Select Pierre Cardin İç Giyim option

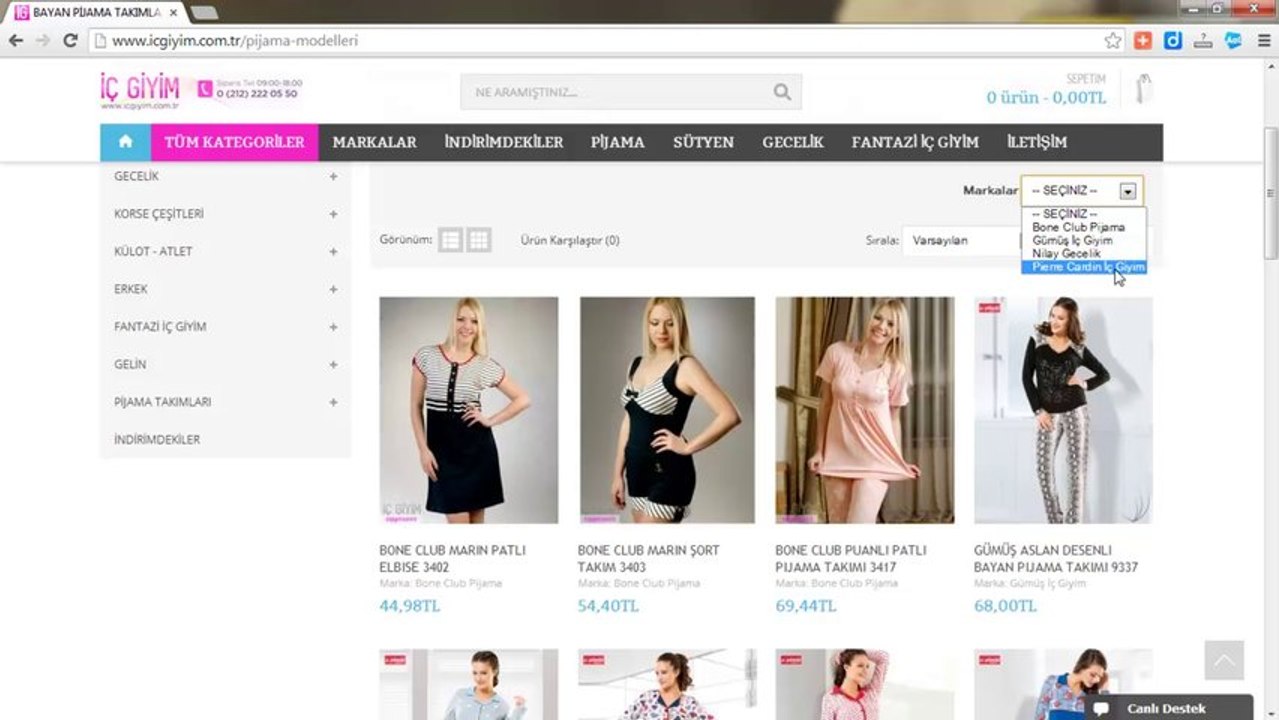click(x=1084, y=267)
